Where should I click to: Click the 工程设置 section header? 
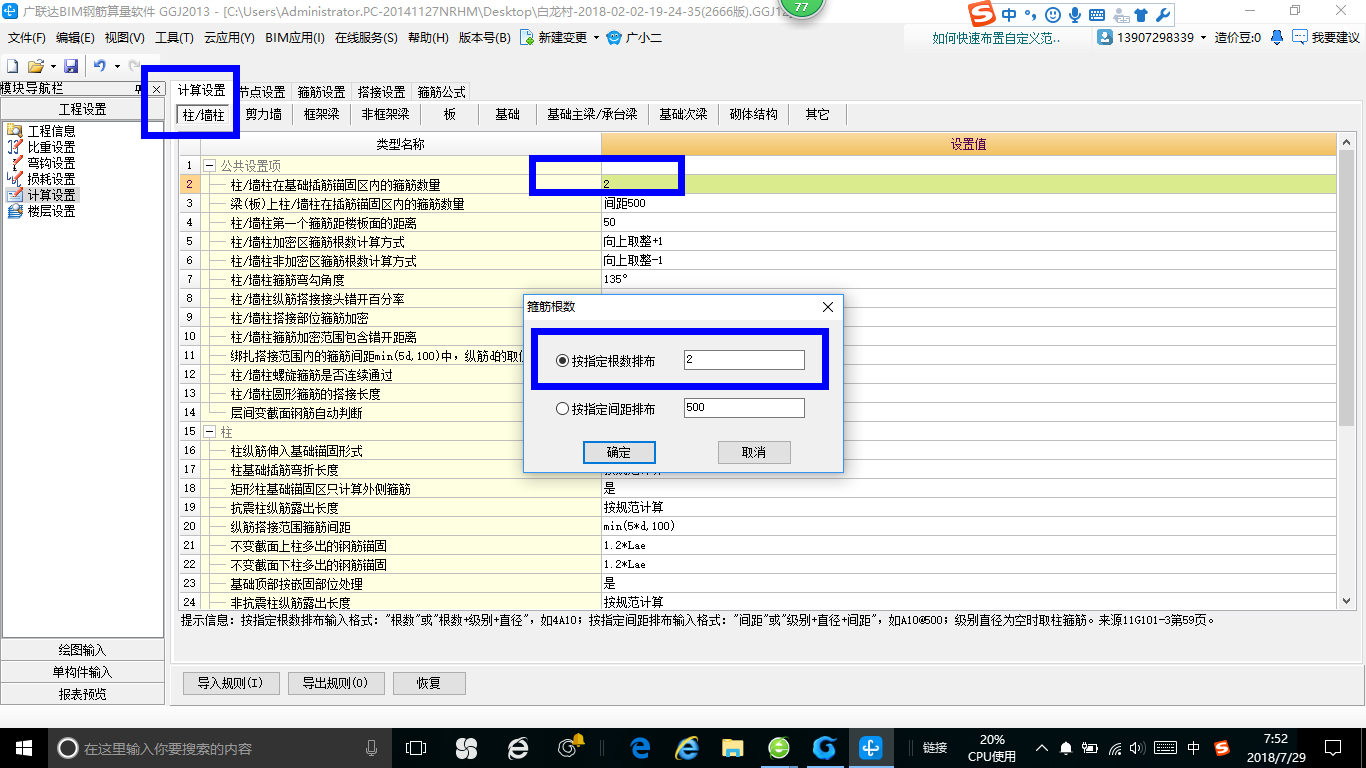[82, 110]
